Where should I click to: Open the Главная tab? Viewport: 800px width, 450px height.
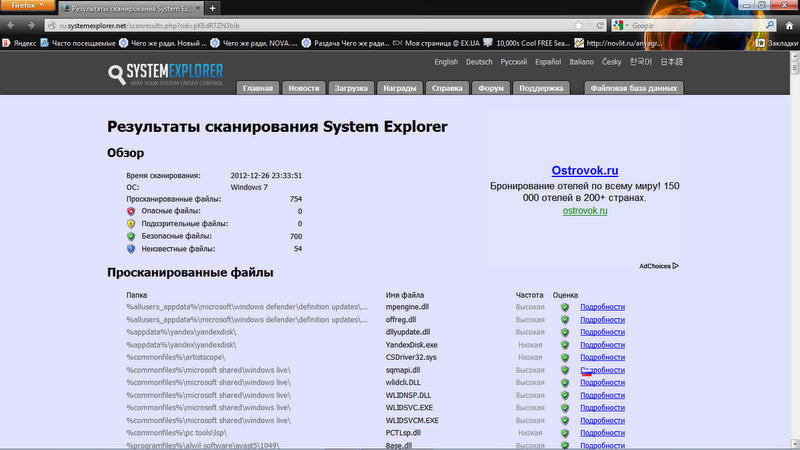tap(258, 88)
